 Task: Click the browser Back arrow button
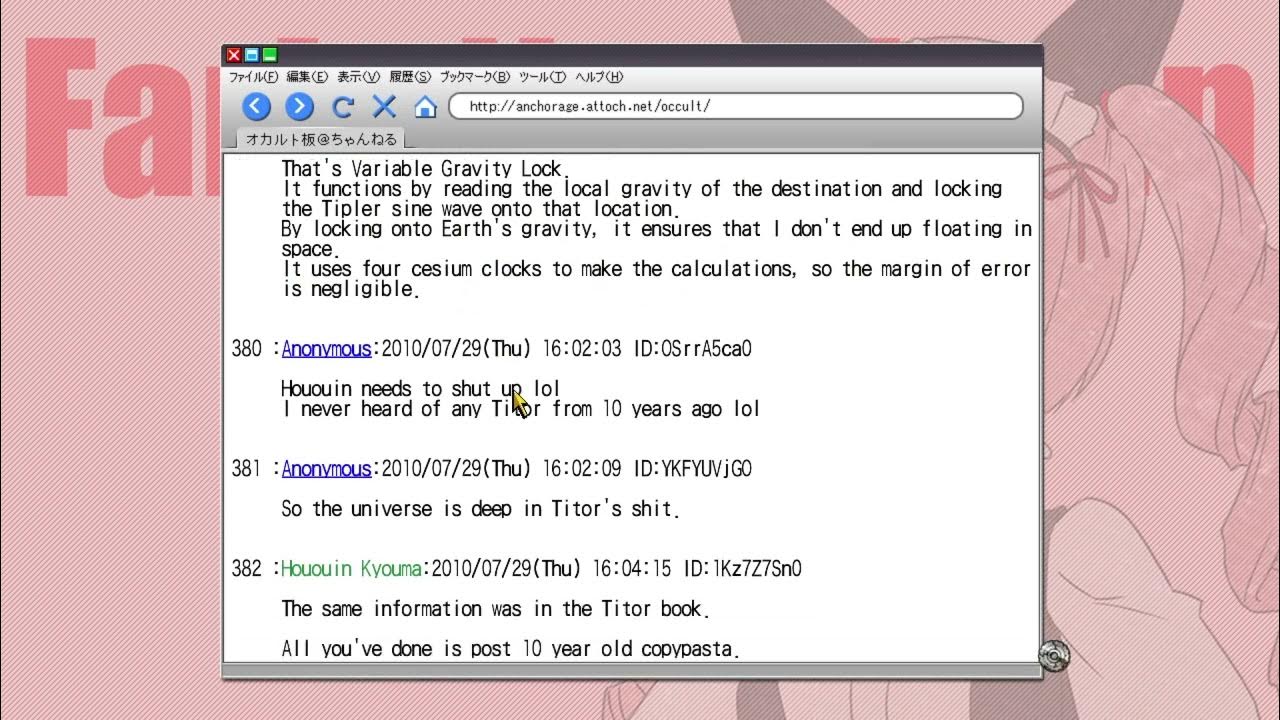(x=257, y=107)
